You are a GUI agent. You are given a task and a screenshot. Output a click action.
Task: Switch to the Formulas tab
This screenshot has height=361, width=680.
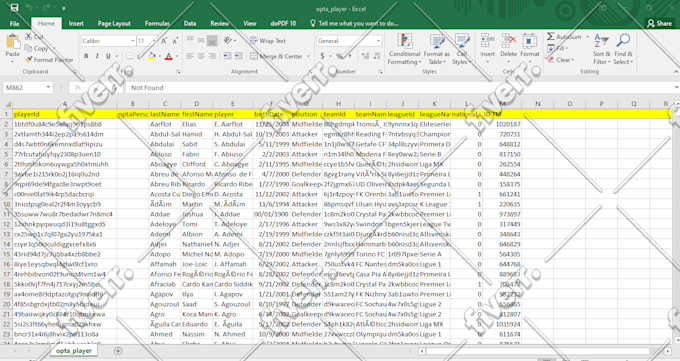point(157,23)
